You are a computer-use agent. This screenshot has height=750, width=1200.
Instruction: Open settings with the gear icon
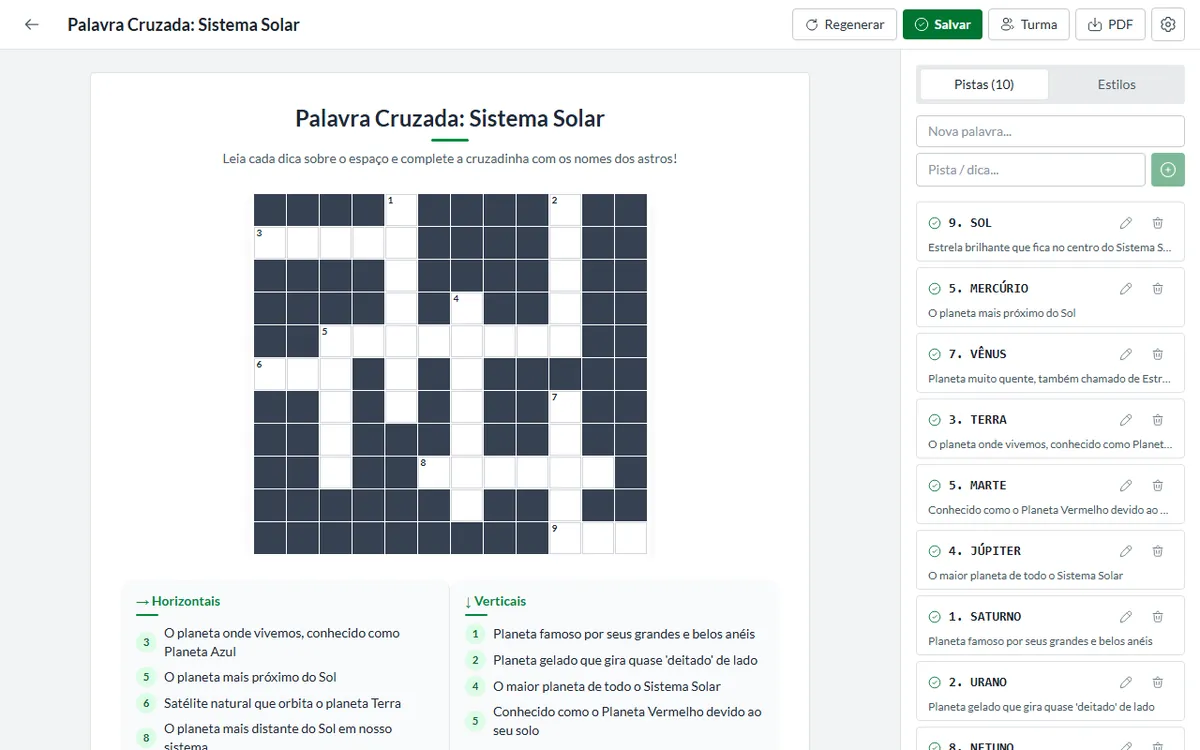(1168, 24)
